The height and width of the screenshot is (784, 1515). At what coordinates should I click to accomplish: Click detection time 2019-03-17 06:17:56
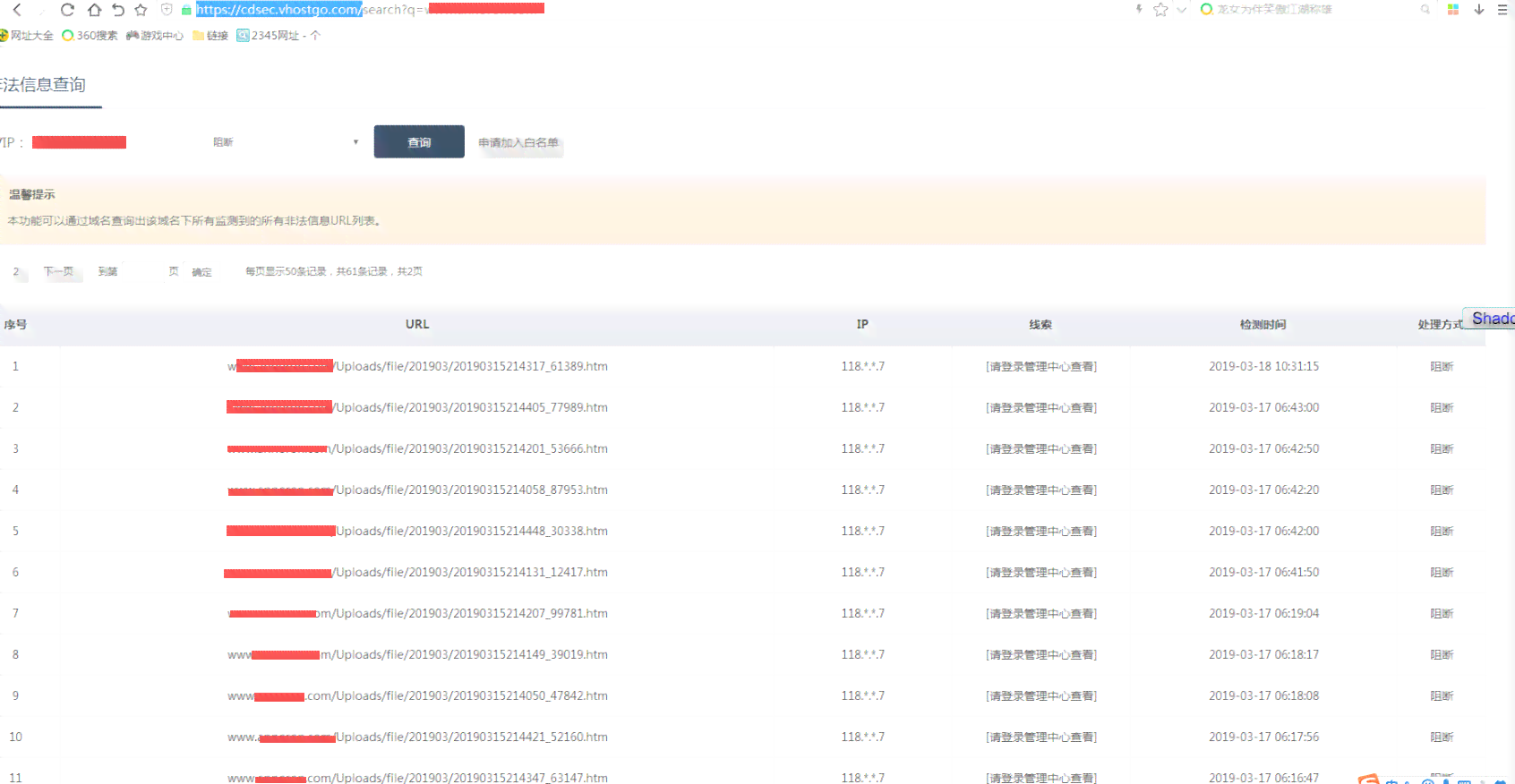(x=1263, y=737)
